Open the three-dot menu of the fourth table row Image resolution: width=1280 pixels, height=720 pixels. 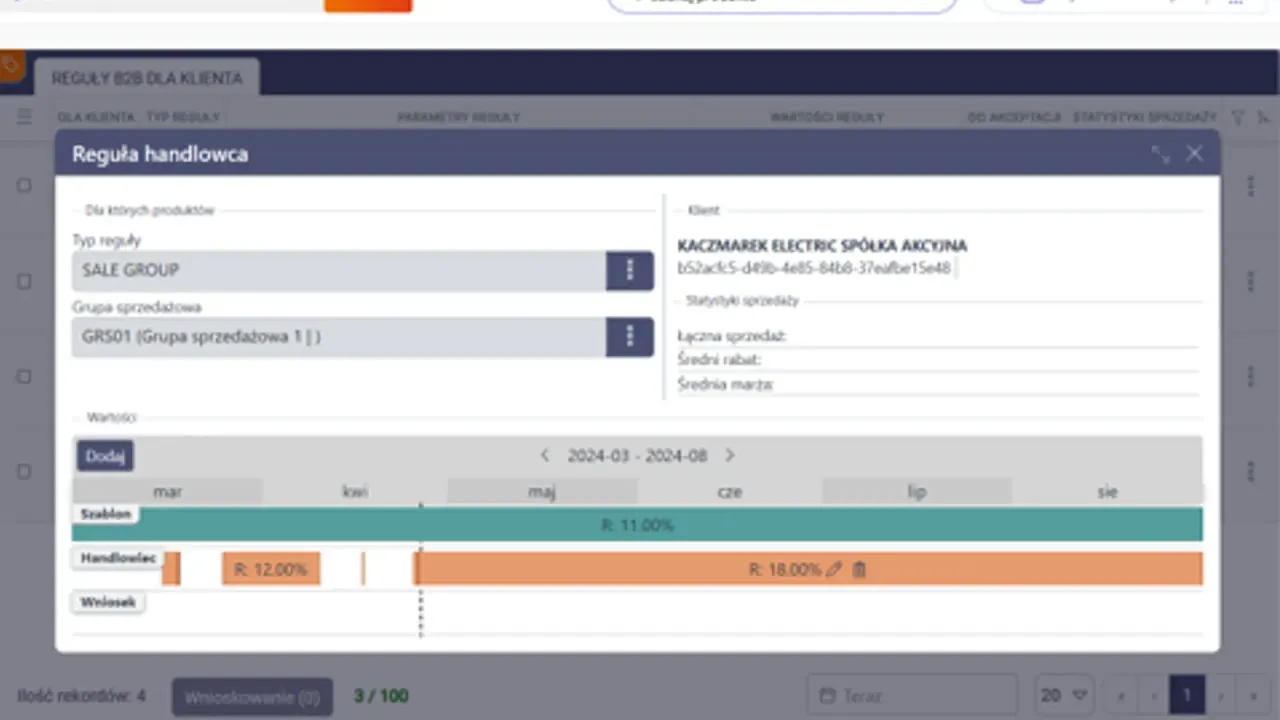[x=1250, y=471]
